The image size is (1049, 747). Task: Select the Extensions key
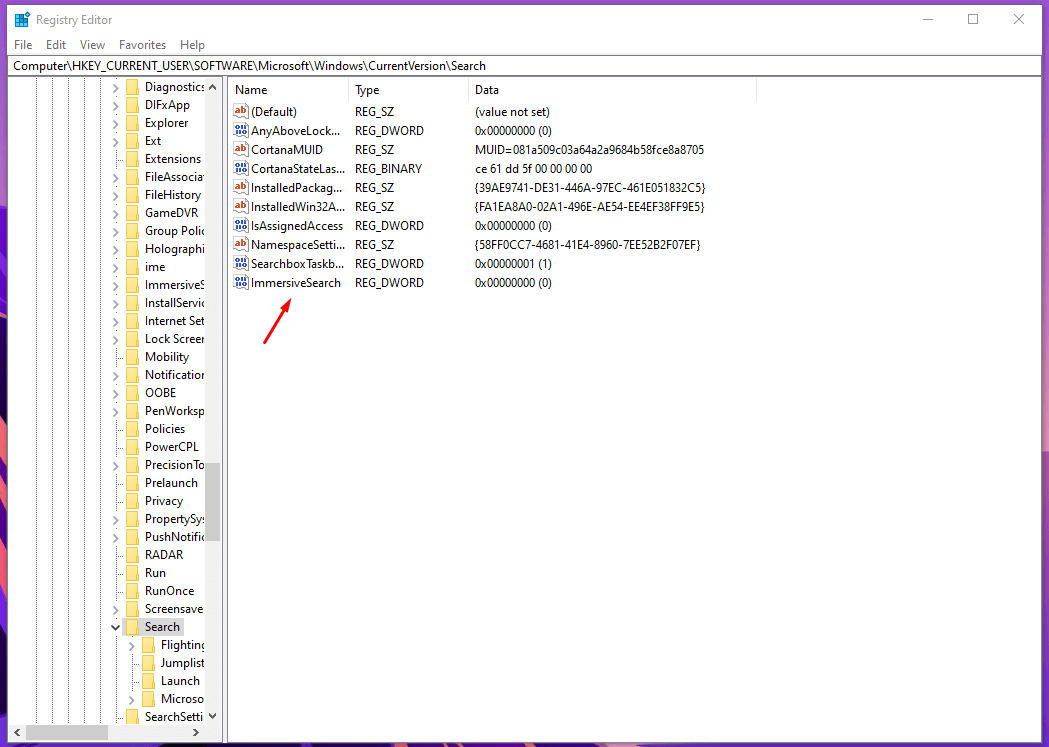(x=173, y=159)
